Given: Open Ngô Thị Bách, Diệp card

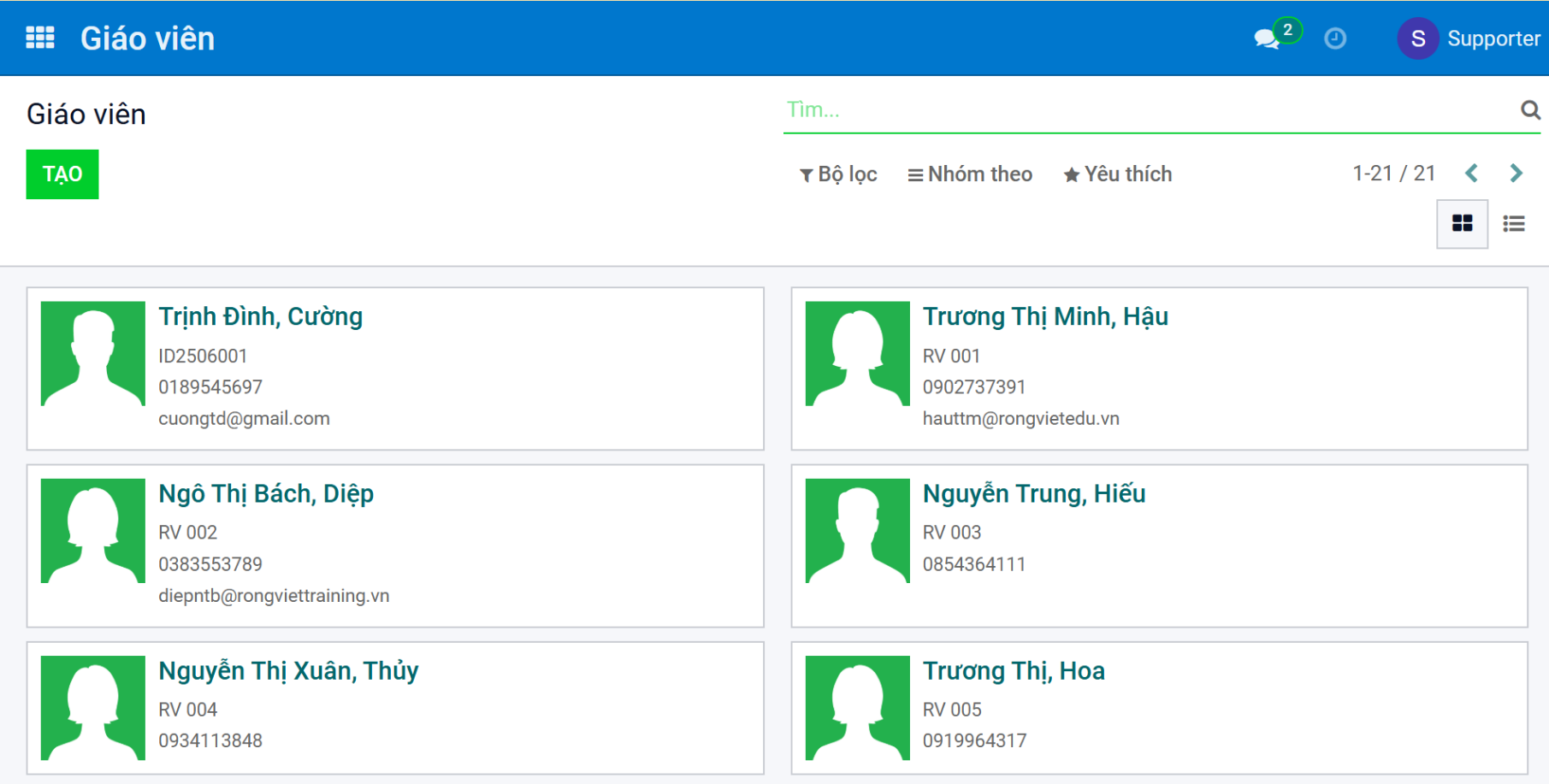Looking at the screenshot, I should click(394, 545).
